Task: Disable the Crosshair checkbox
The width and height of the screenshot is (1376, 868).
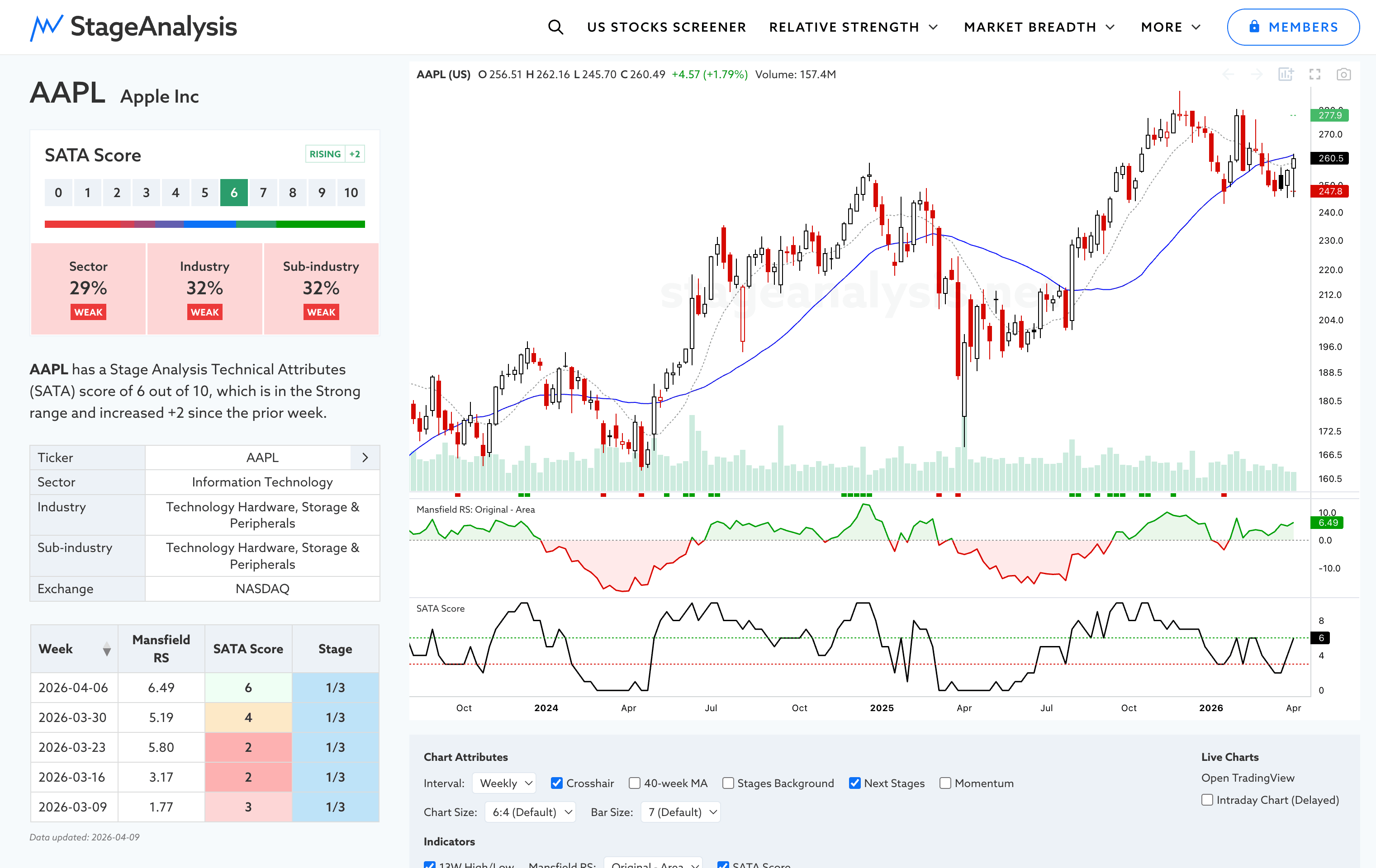Action: click(556, 783)
